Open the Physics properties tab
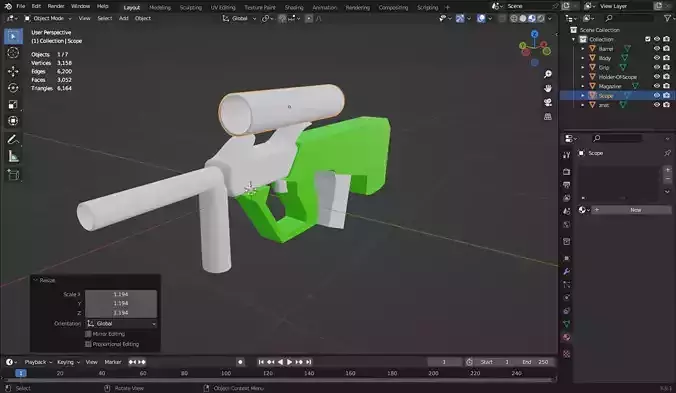Screen dimensions: 676x393 tap(566, 298)
